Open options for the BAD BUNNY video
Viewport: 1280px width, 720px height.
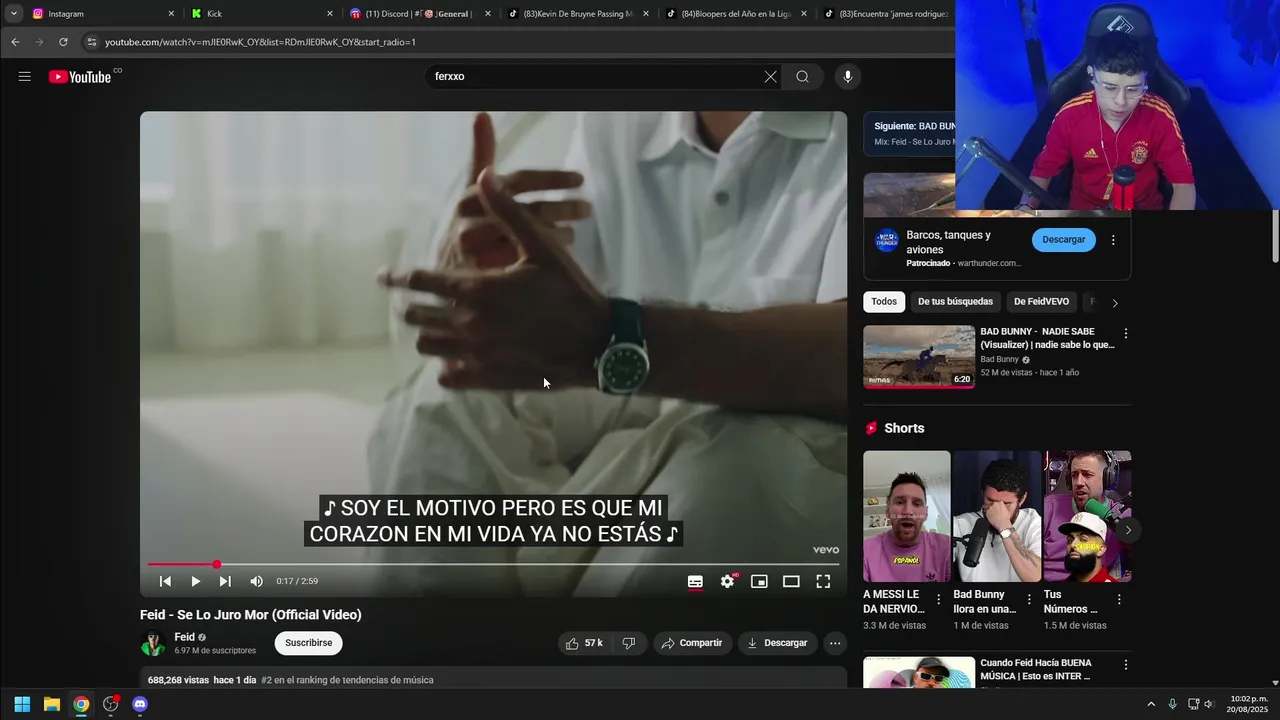tap(1126, 333)
